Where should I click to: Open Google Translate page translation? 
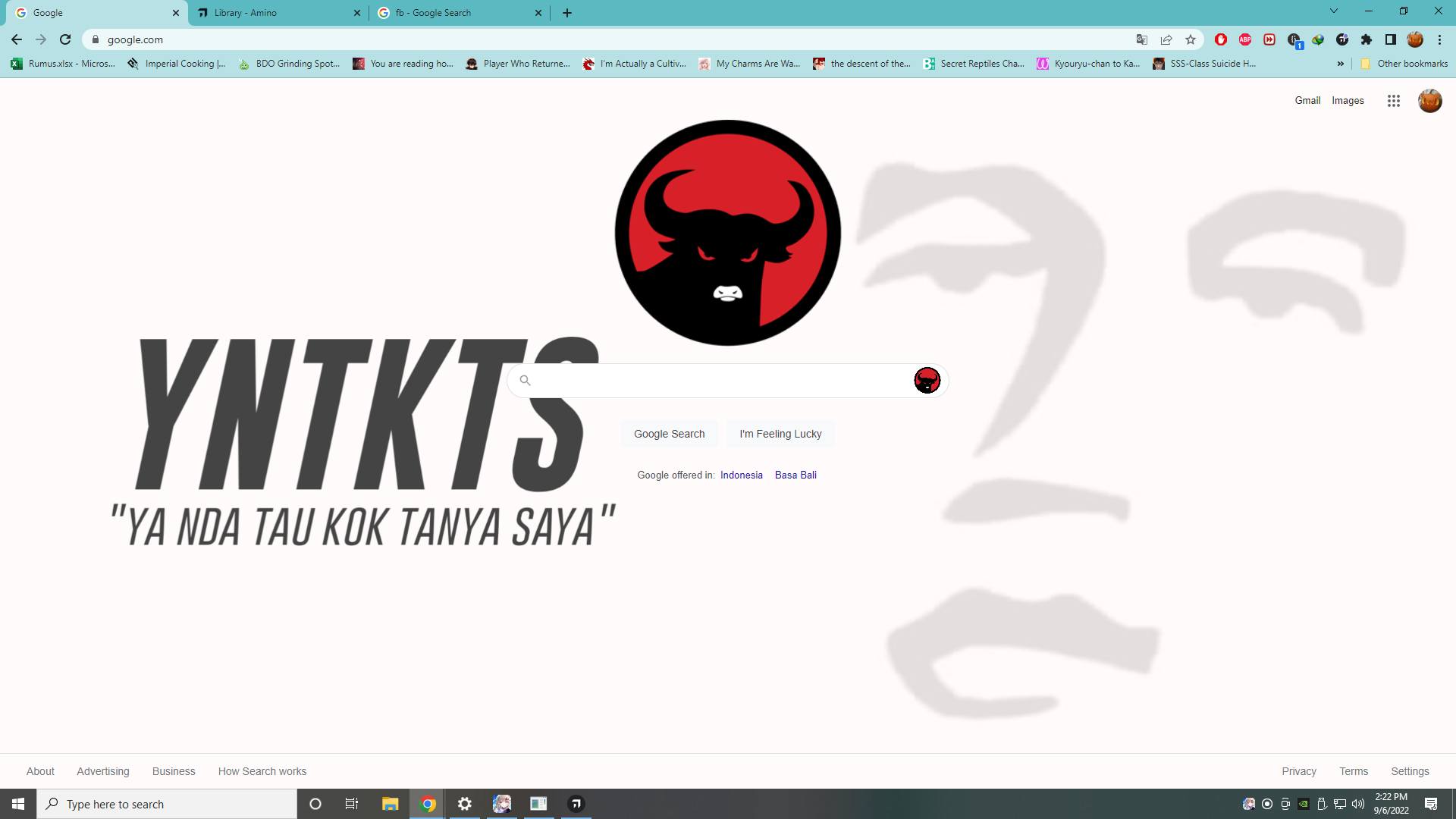[1141, 39]
